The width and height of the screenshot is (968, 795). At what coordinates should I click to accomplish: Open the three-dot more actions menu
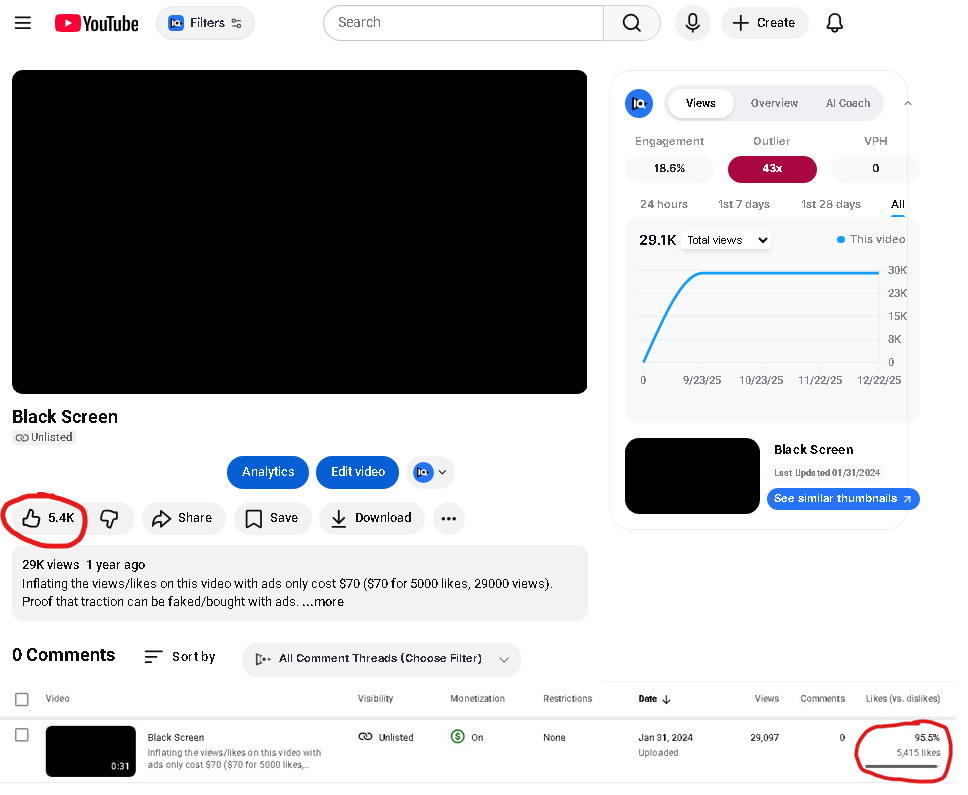449,518
